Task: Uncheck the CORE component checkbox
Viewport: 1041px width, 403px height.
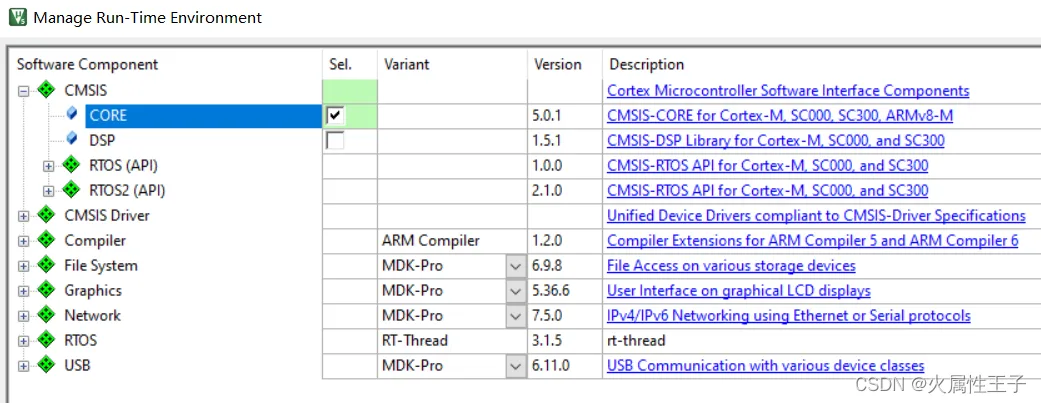Action: [335, 116]
